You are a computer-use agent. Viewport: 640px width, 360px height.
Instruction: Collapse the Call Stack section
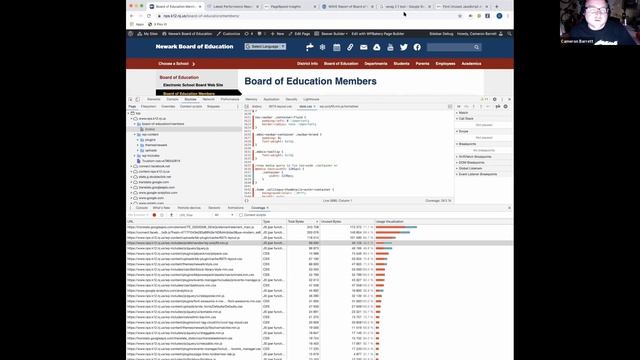click(466, 118)
